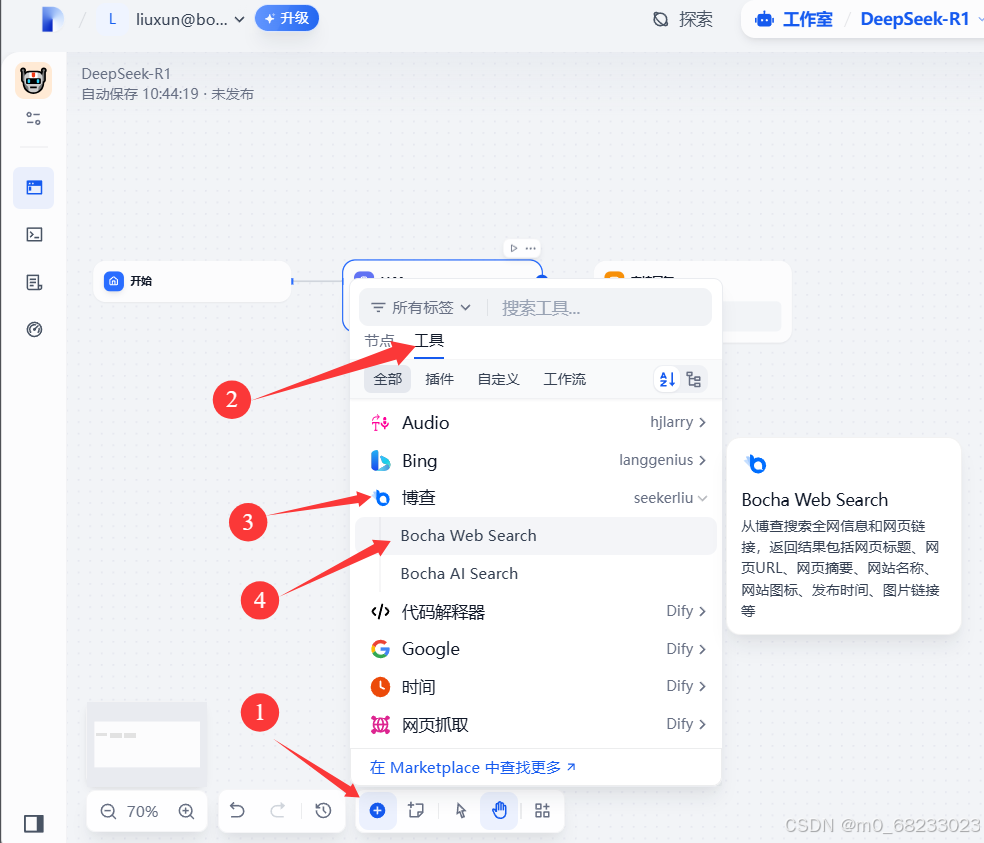Image resolution: width=984 pixels, height=843 pixels.
Task: Choose Bocha Web Search tool
Action: tap(537, 535)
